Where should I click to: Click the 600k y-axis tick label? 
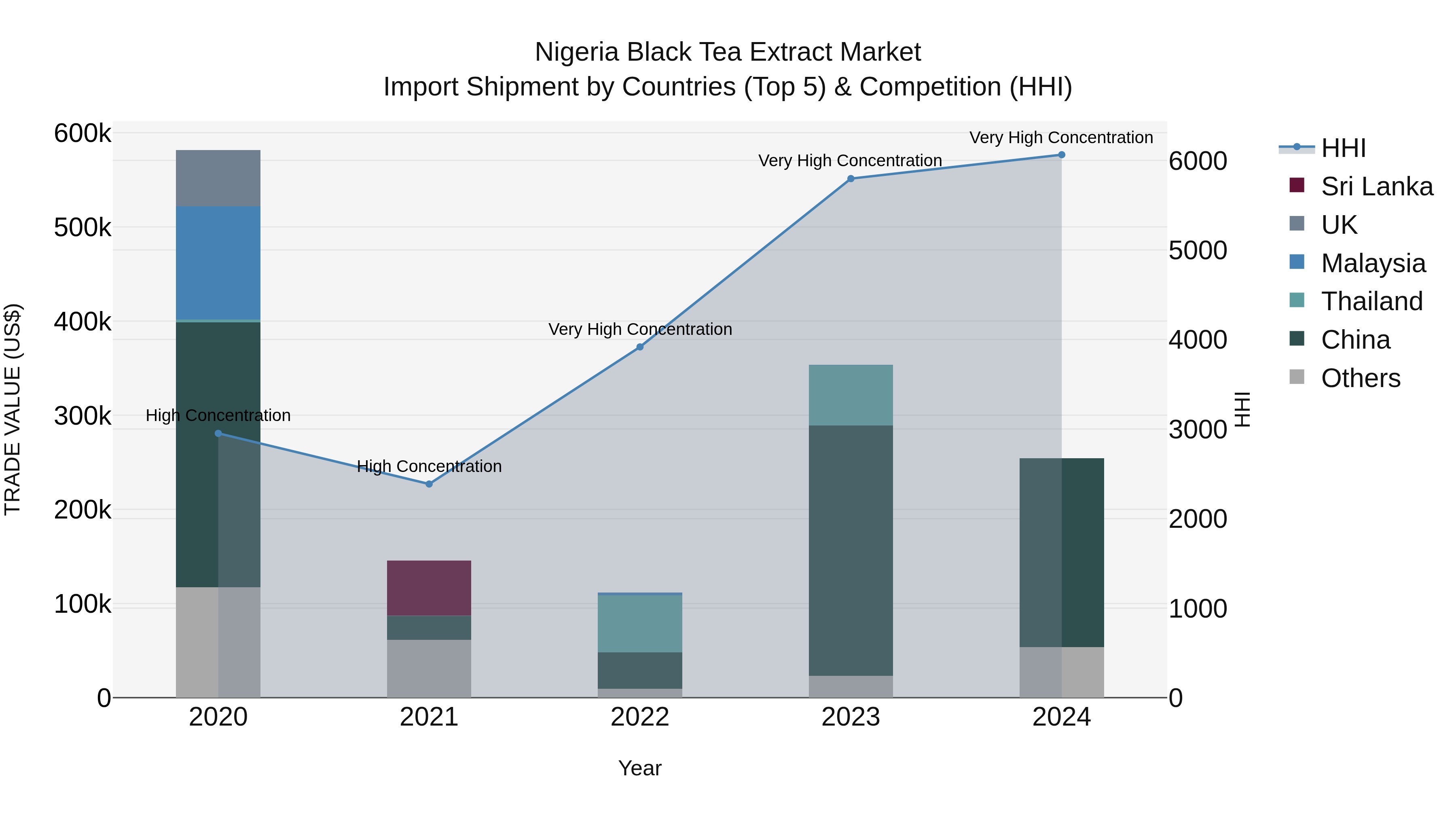click(x=83, y=134)
